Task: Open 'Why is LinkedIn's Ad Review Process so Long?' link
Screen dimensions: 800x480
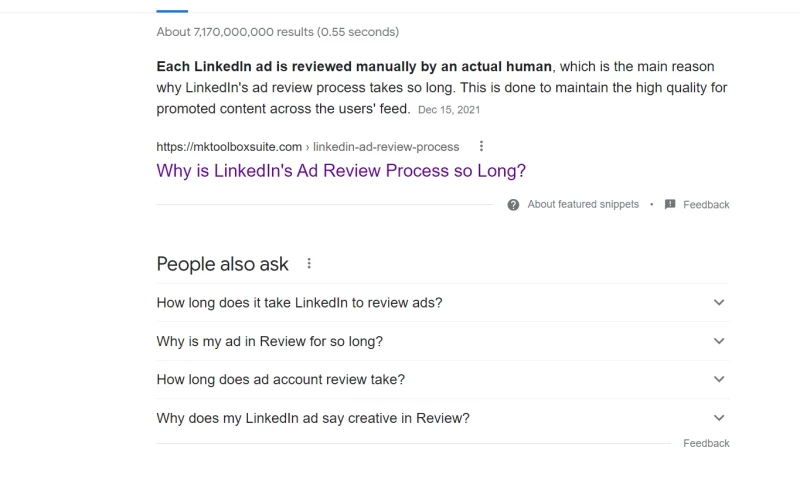Action: pos(341,171)
